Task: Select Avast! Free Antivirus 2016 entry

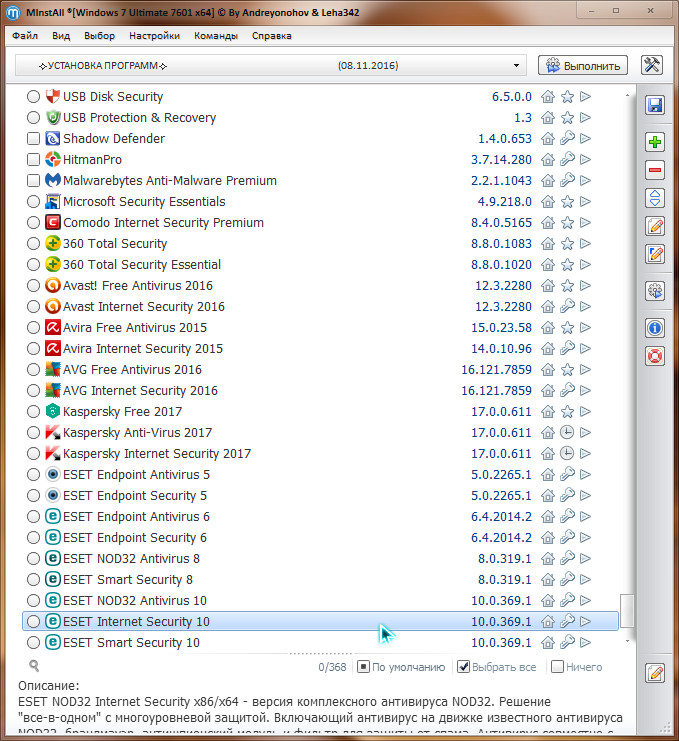Action: [320, 285]
